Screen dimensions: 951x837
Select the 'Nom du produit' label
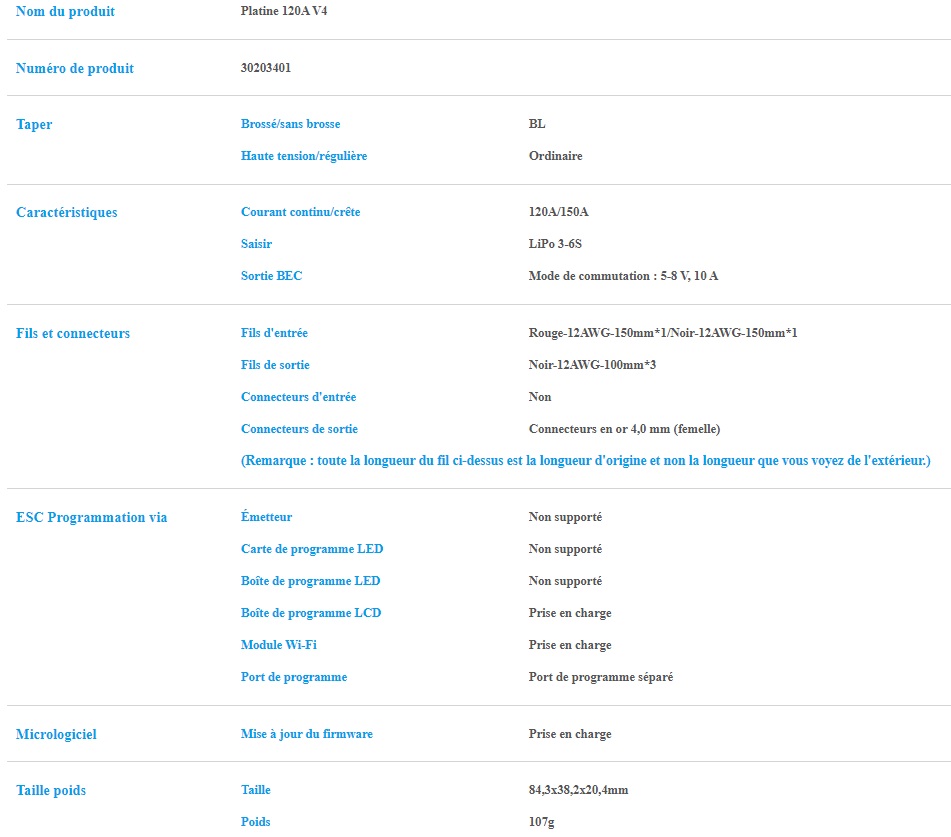65,12
